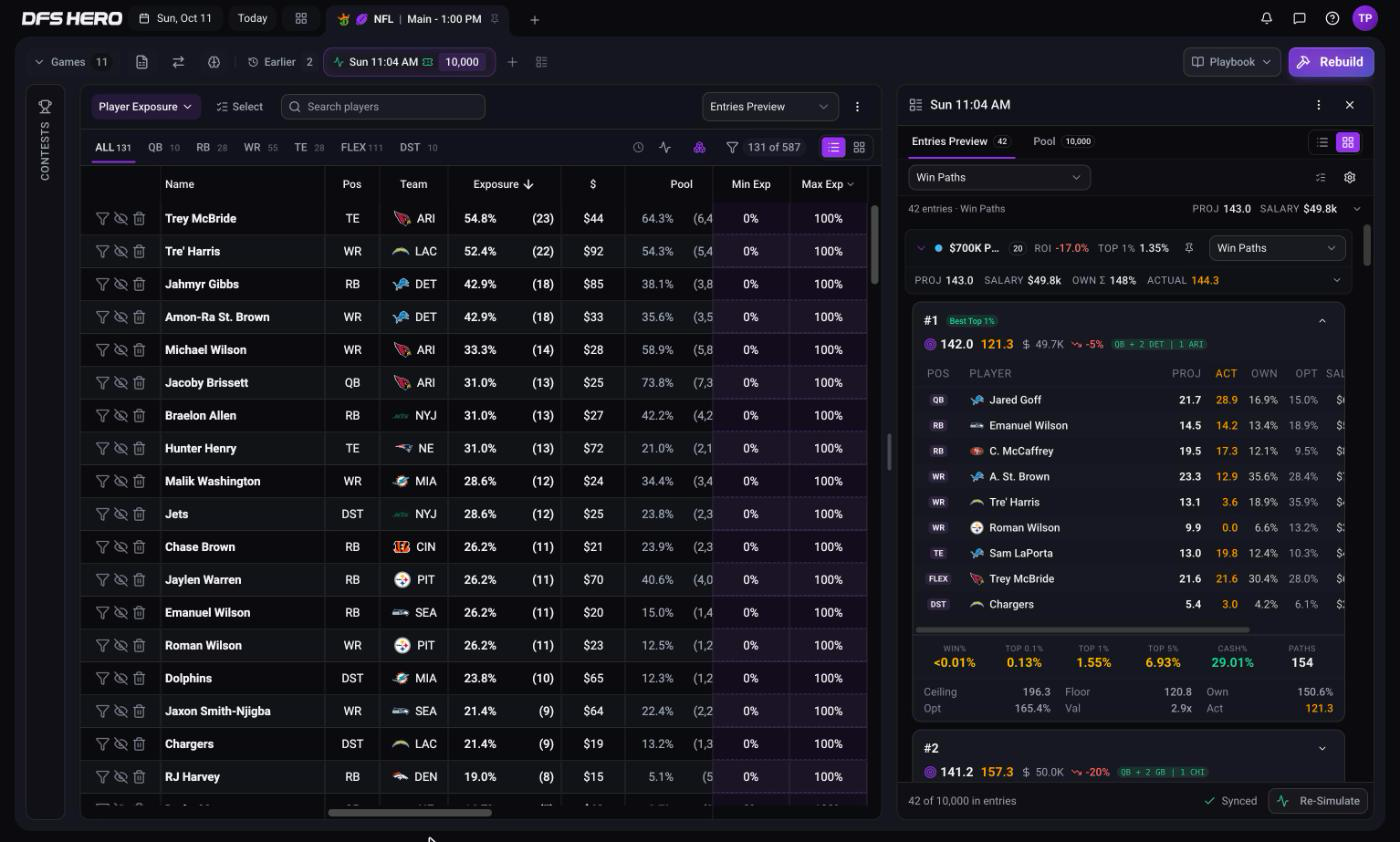Screen dimensions: 1400x842
Task: Toggle visibility on Chase Brown row
Action: (120, 547)
